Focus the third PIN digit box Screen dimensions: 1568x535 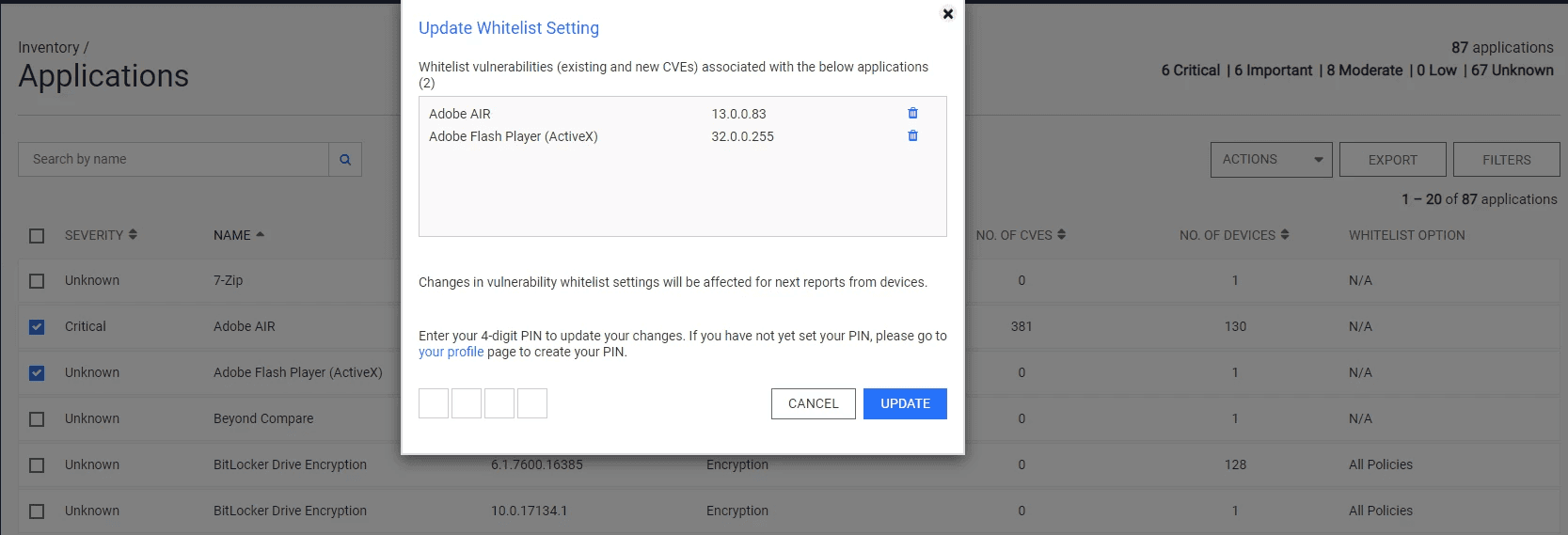click(x=499, y=403)
